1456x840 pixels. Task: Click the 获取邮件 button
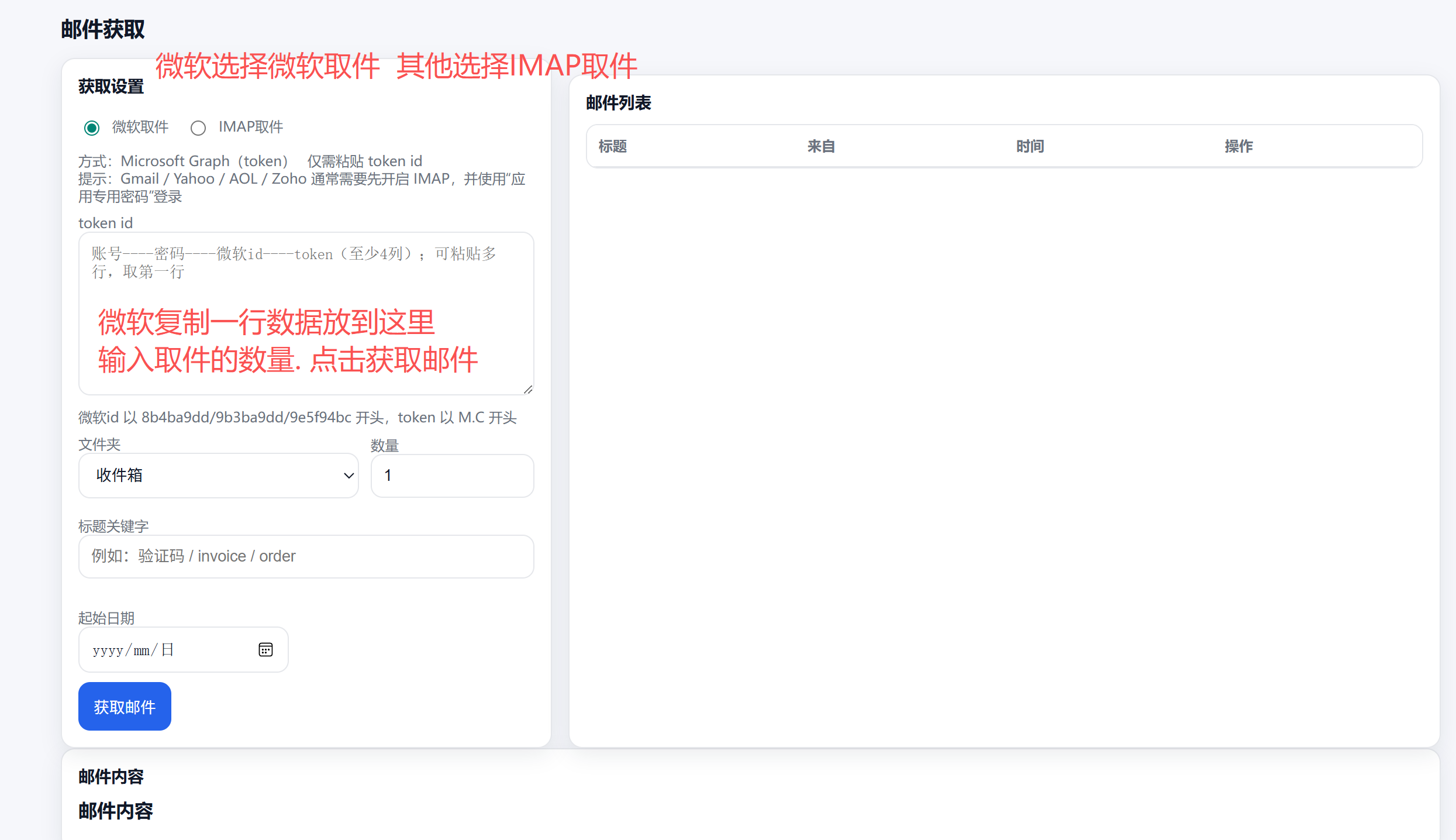coord(125,707)
